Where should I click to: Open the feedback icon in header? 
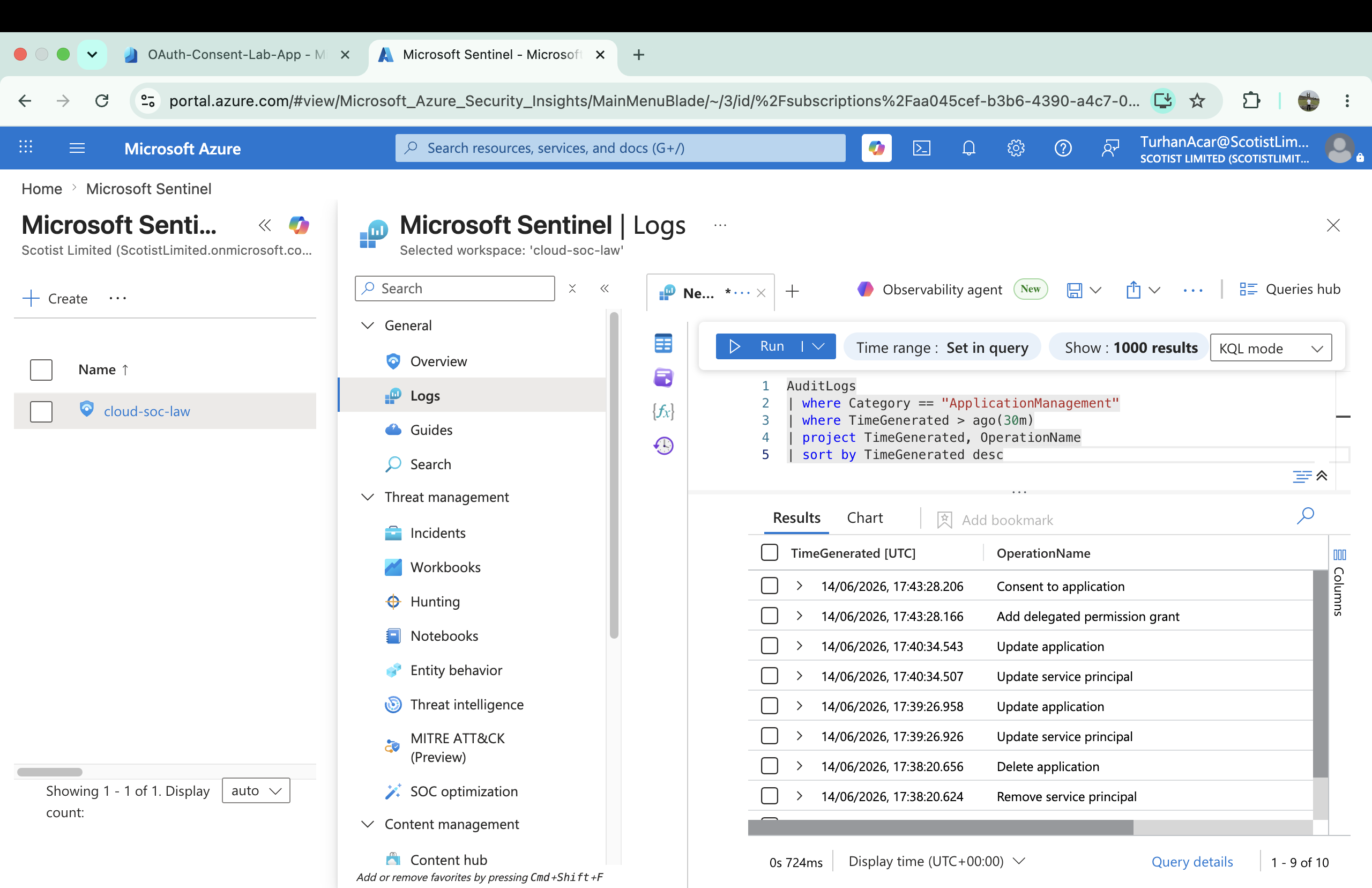point(1110,148)
